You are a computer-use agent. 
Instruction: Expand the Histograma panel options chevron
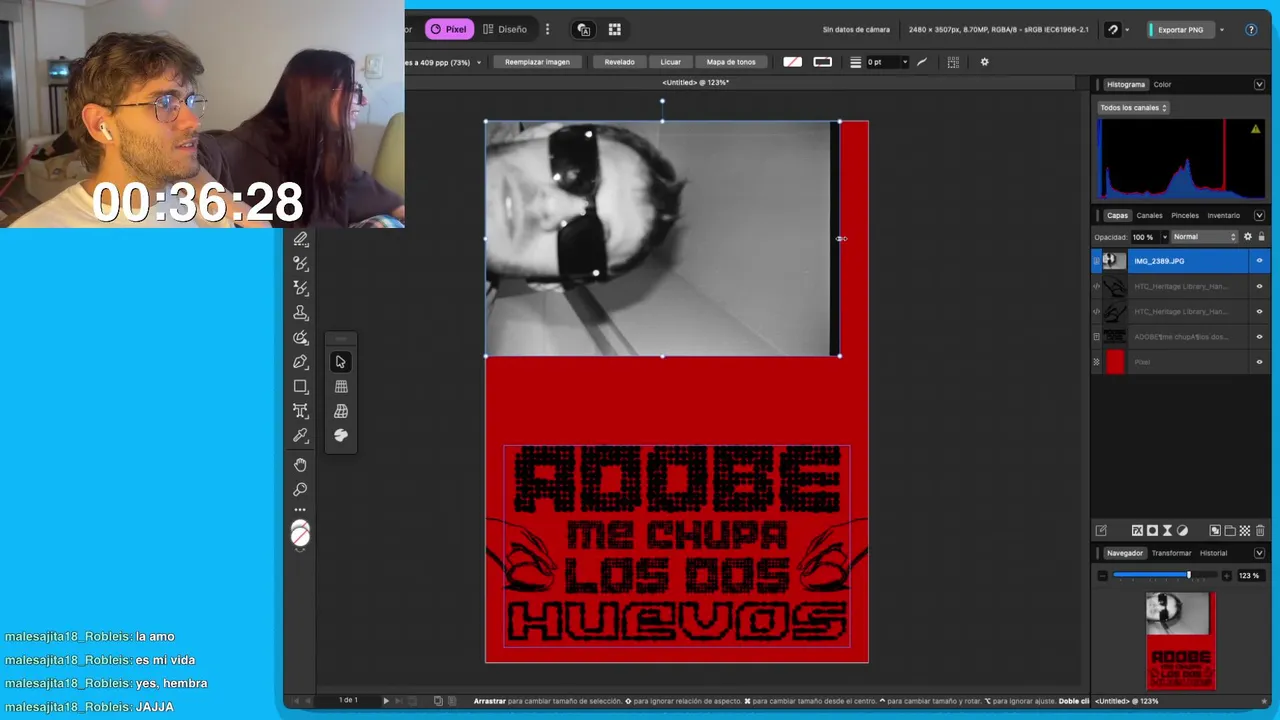click(1259, 85)
